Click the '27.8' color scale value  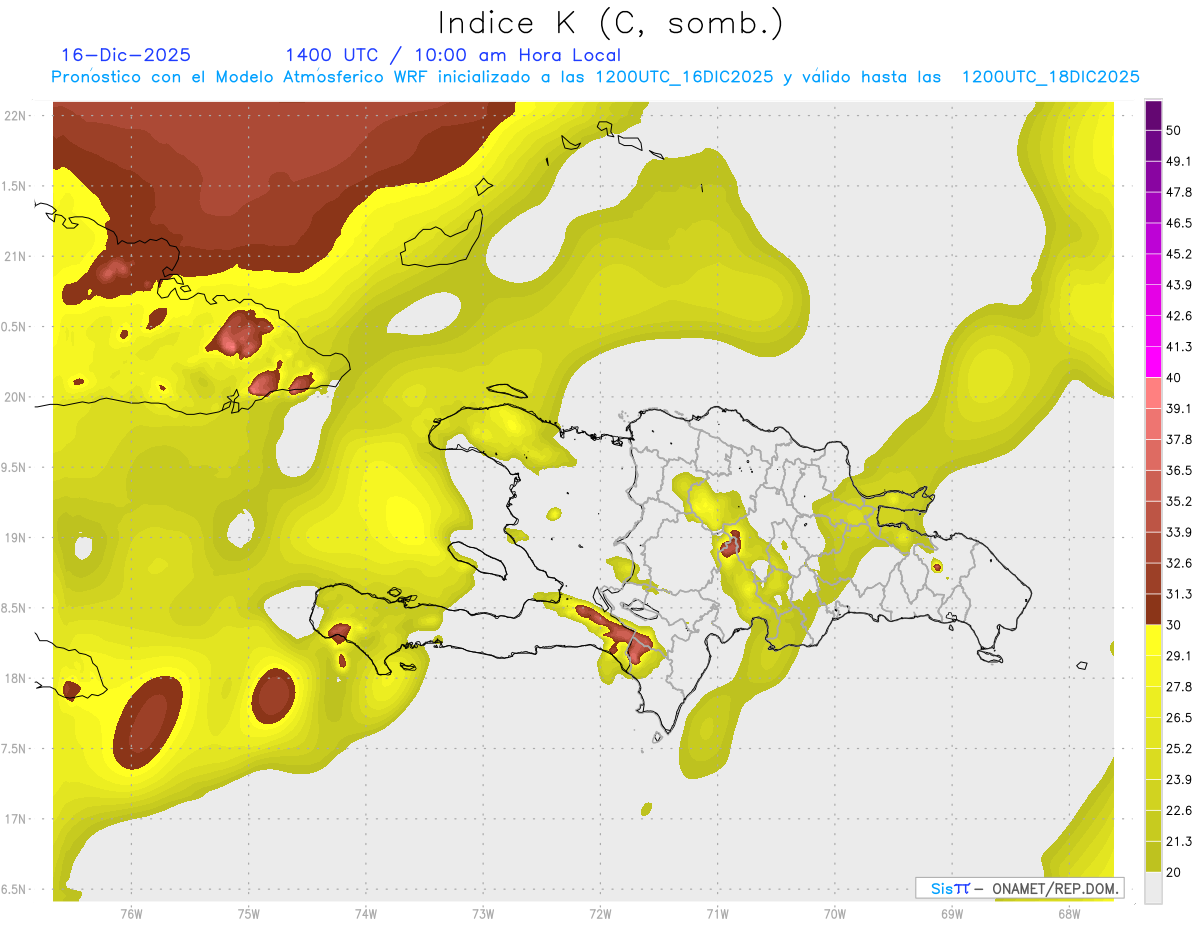(1179, 686)
